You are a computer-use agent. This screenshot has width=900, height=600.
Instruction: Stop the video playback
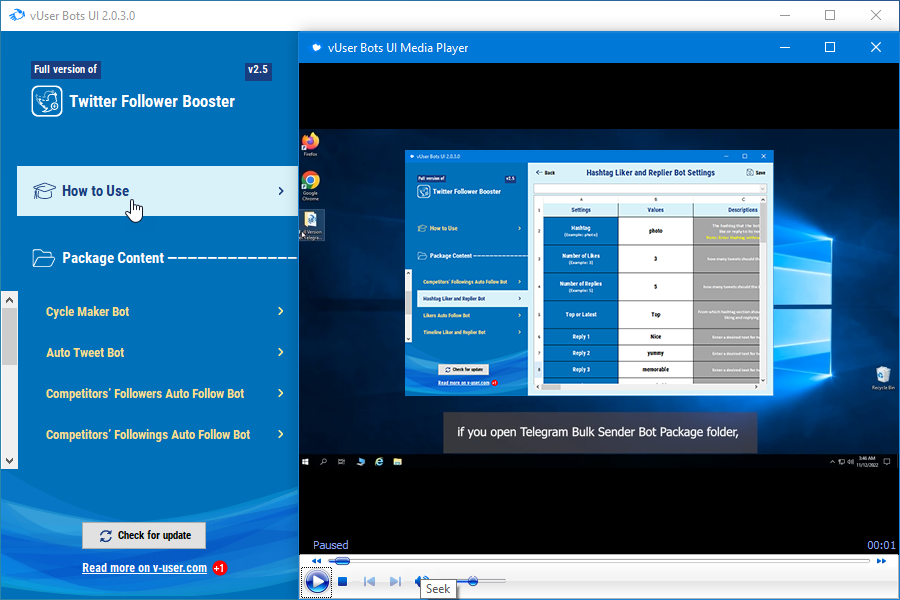click(343, 582)
